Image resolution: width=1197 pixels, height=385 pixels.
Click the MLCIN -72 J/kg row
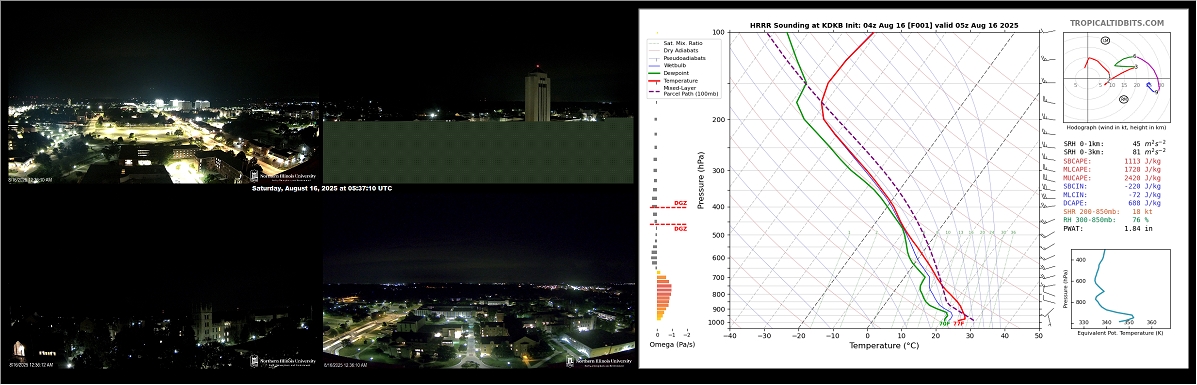[x=1113, y=195]
